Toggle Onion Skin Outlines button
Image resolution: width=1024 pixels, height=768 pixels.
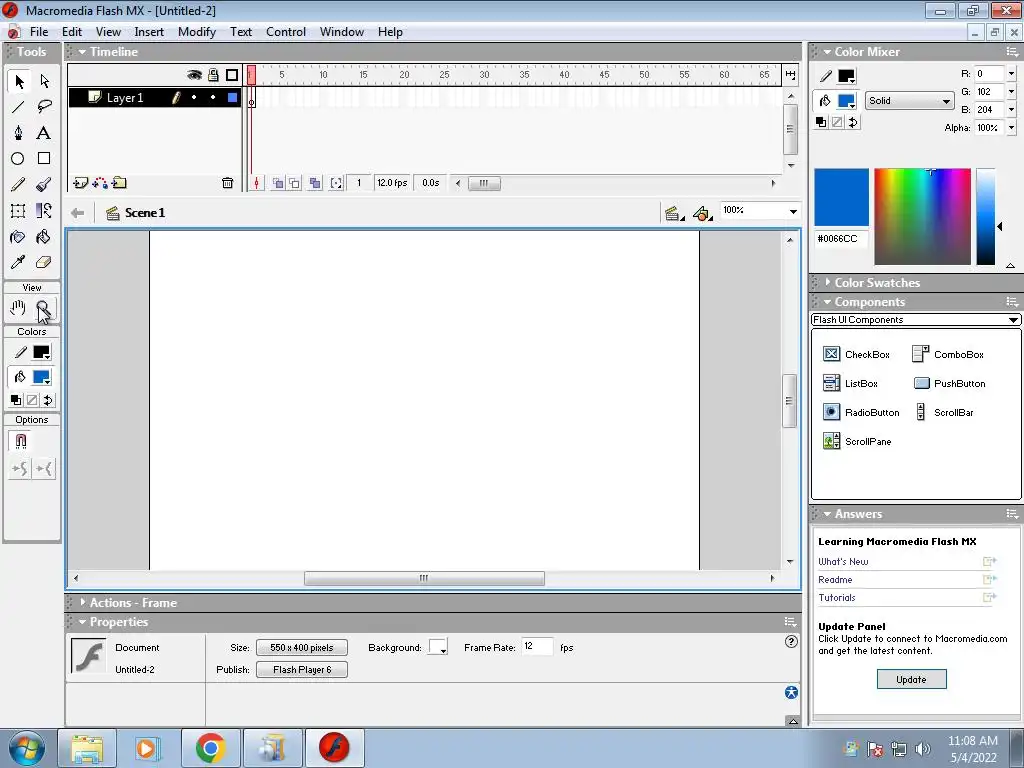tap(295, 183)
